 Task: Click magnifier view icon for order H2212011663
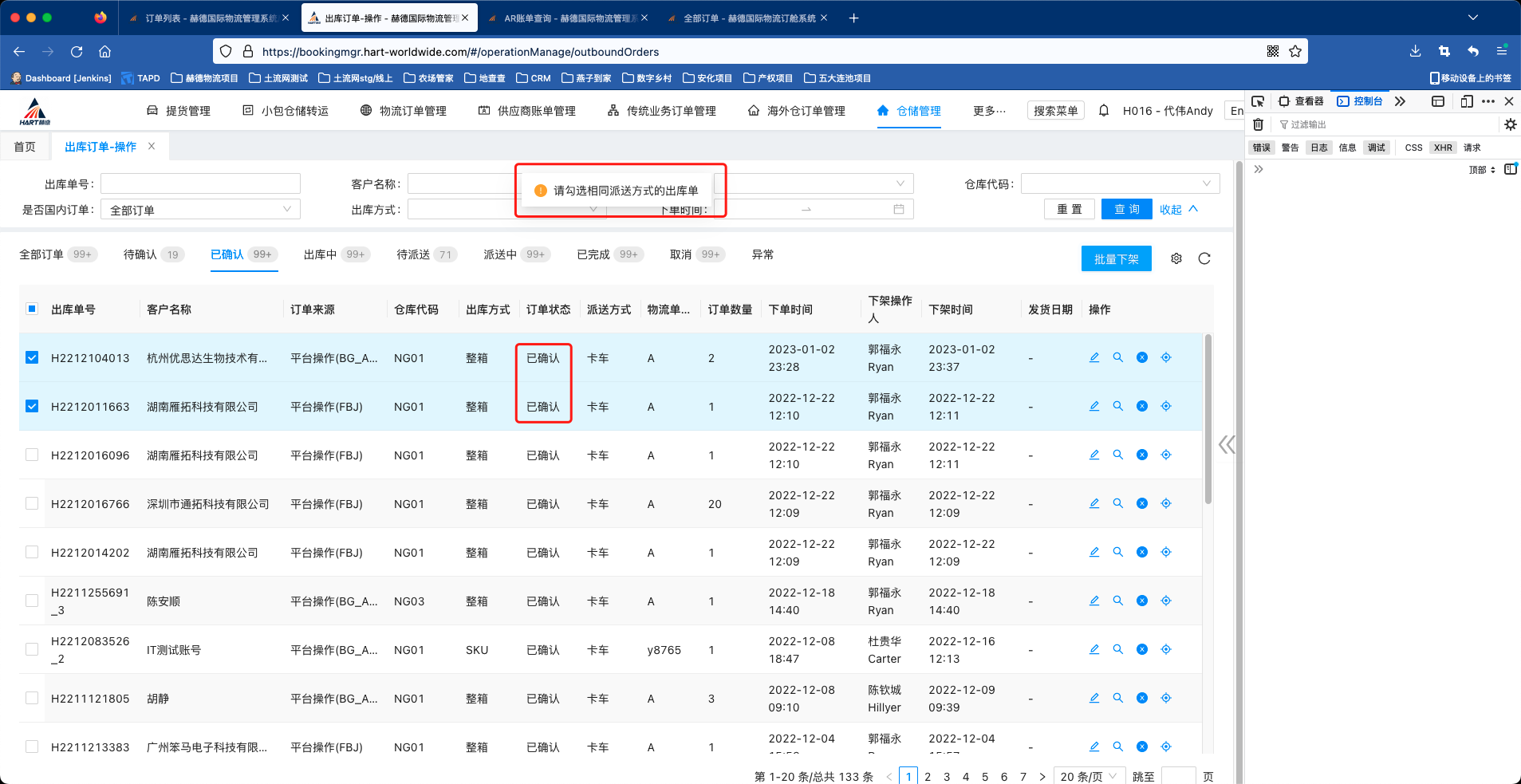[1117, 406]
